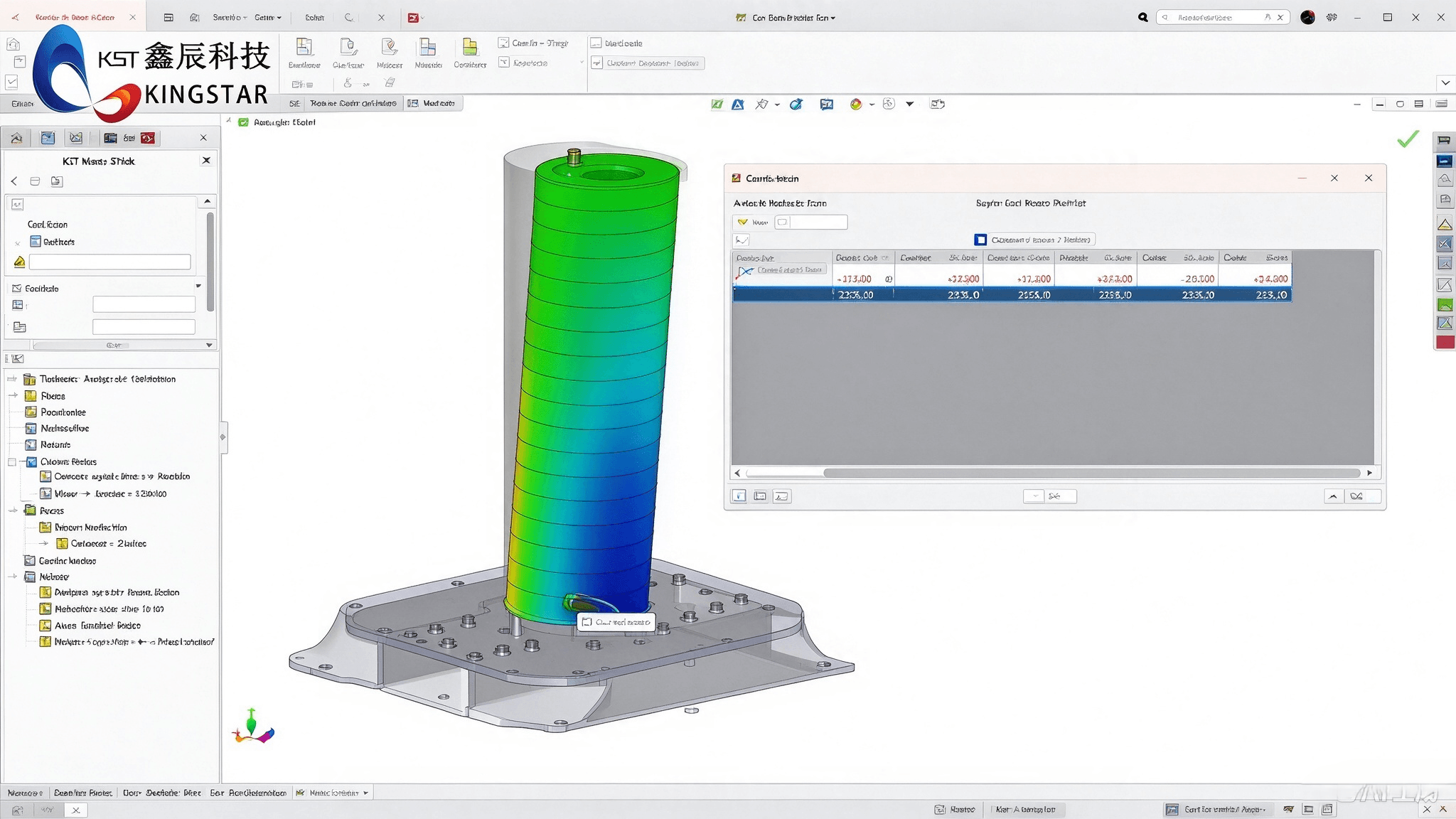This screenshot has width=1456, height=819.
Task: Toggle the small checkbox inside the dialog filter field
Action: pos(783,223)
